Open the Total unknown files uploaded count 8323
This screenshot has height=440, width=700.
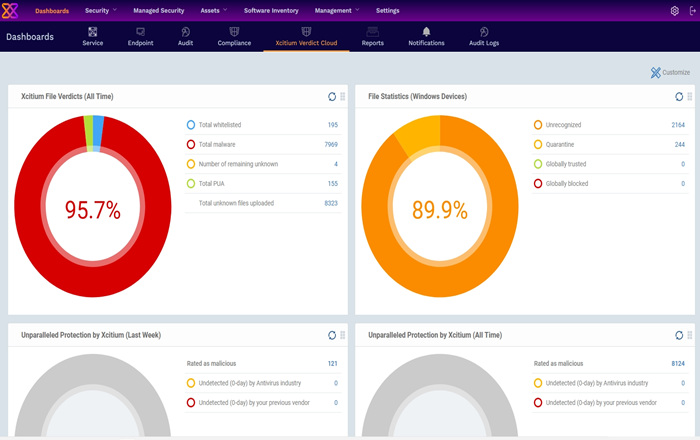pos(331,203)
